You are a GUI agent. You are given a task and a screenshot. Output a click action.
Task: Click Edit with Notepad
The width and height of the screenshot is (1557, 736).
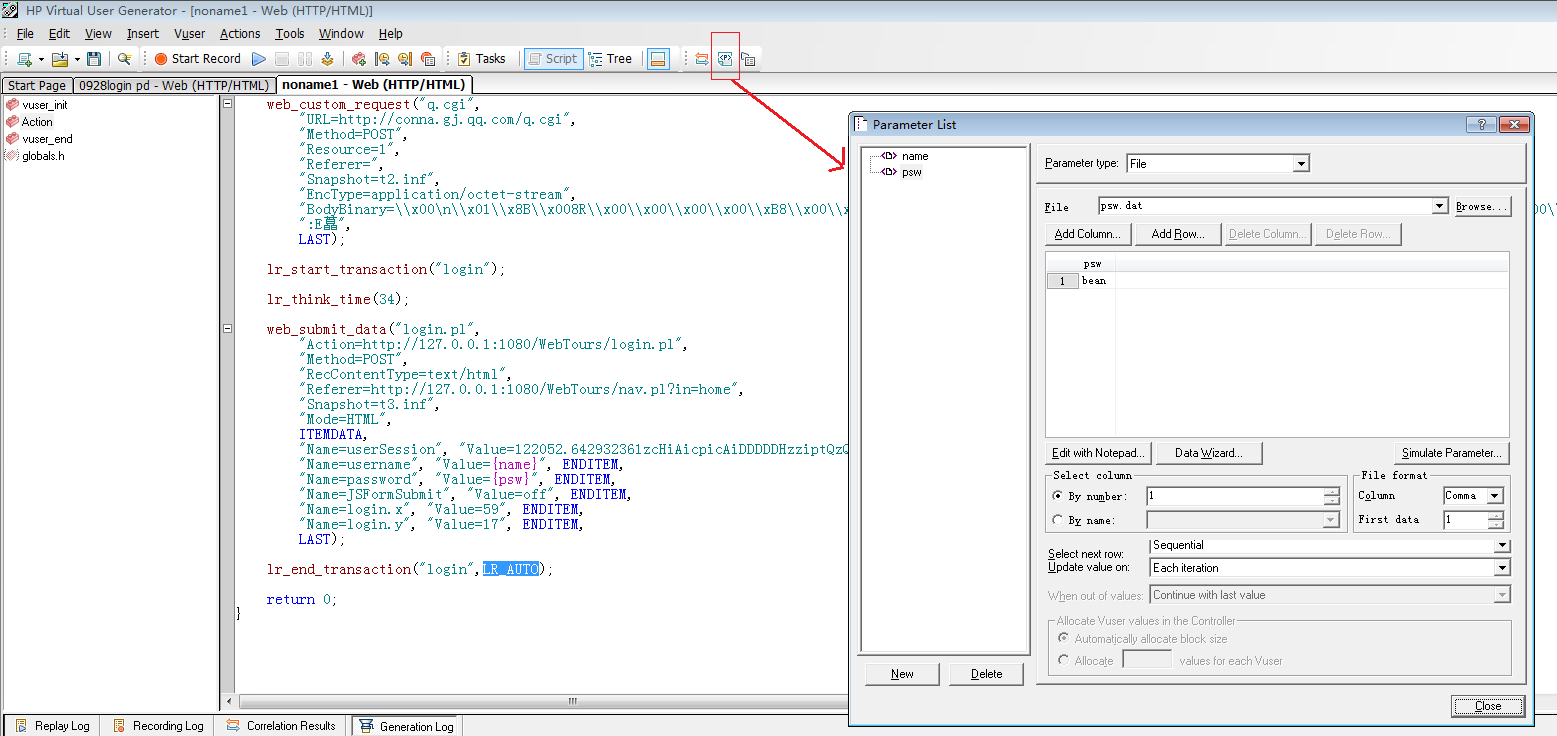1098,453
